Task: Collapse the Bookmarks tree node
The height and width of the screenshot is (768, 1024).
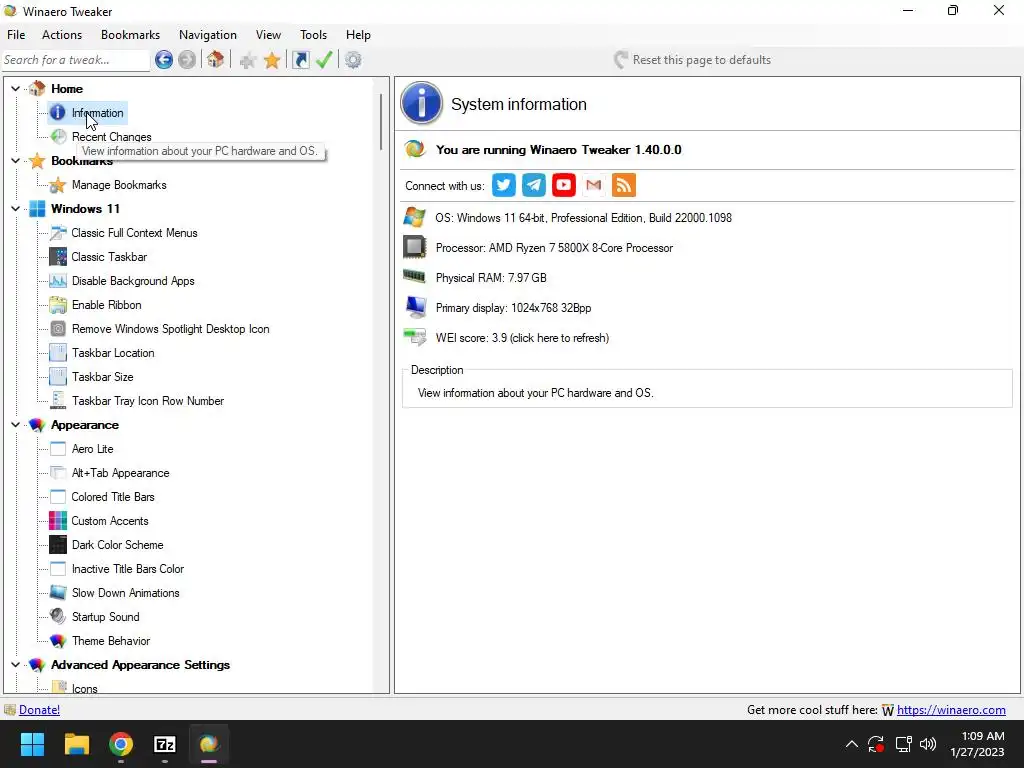Action: click(16, 161)
